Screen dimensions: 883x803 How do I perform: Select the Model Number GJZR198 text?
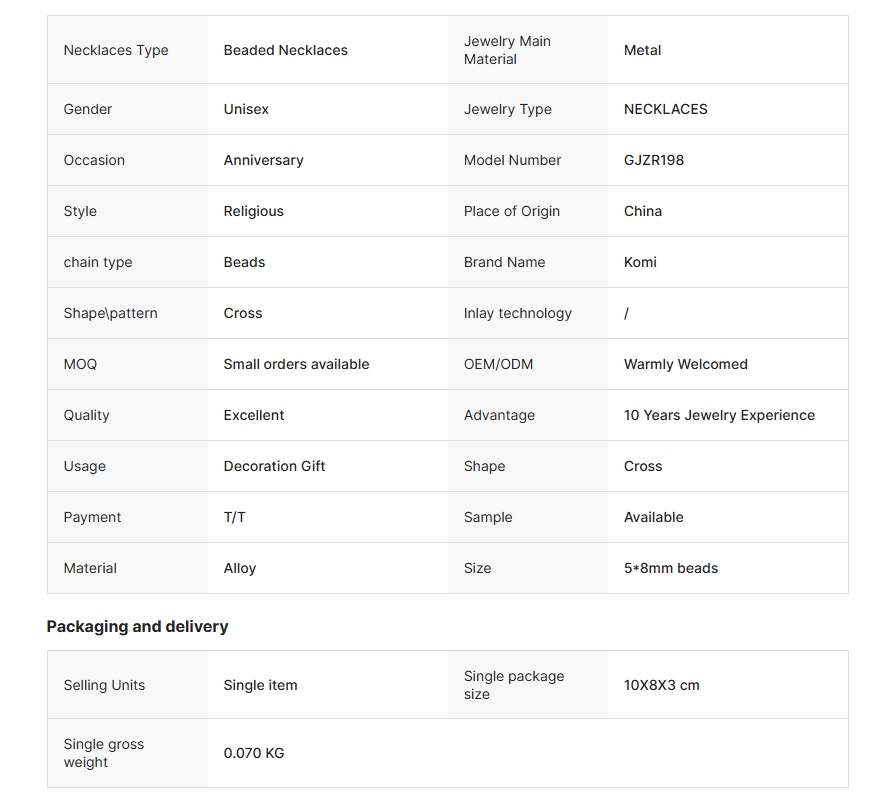click(654, 160)
